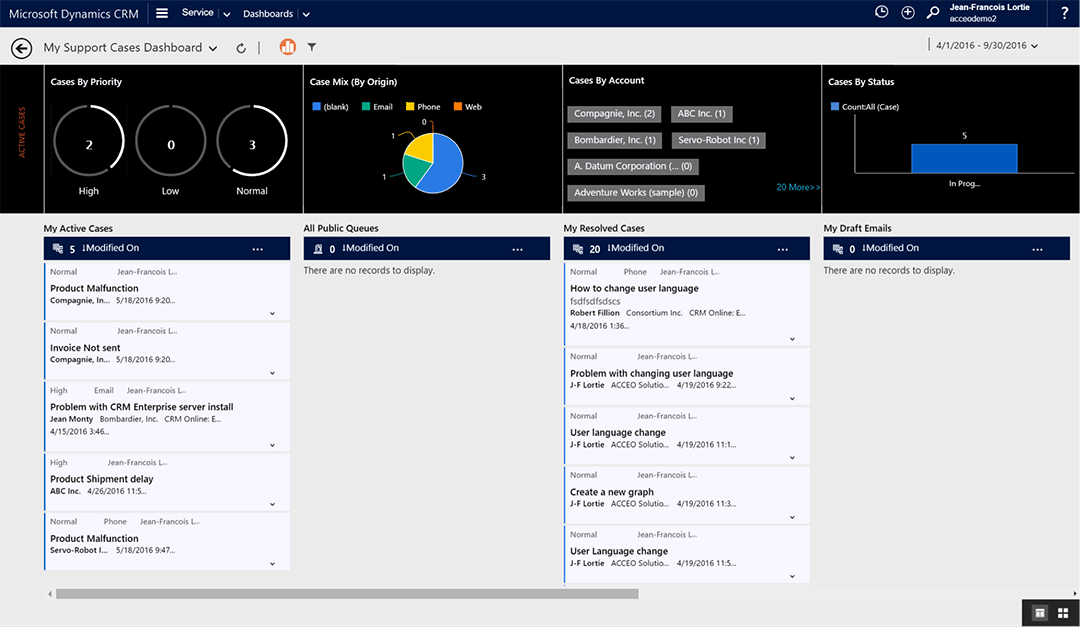Screen dimensions: 1080x627
Task: Expand the User language change card
Action: pyautogui.click(x=792, y=458)
